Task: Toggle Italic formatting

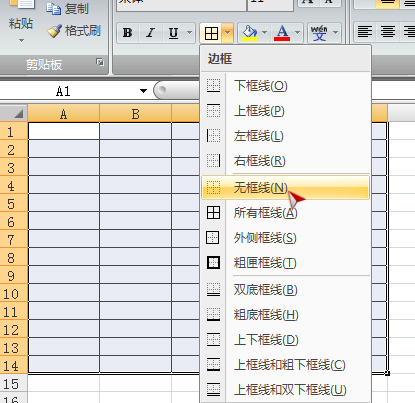Action: coord(150,33)
